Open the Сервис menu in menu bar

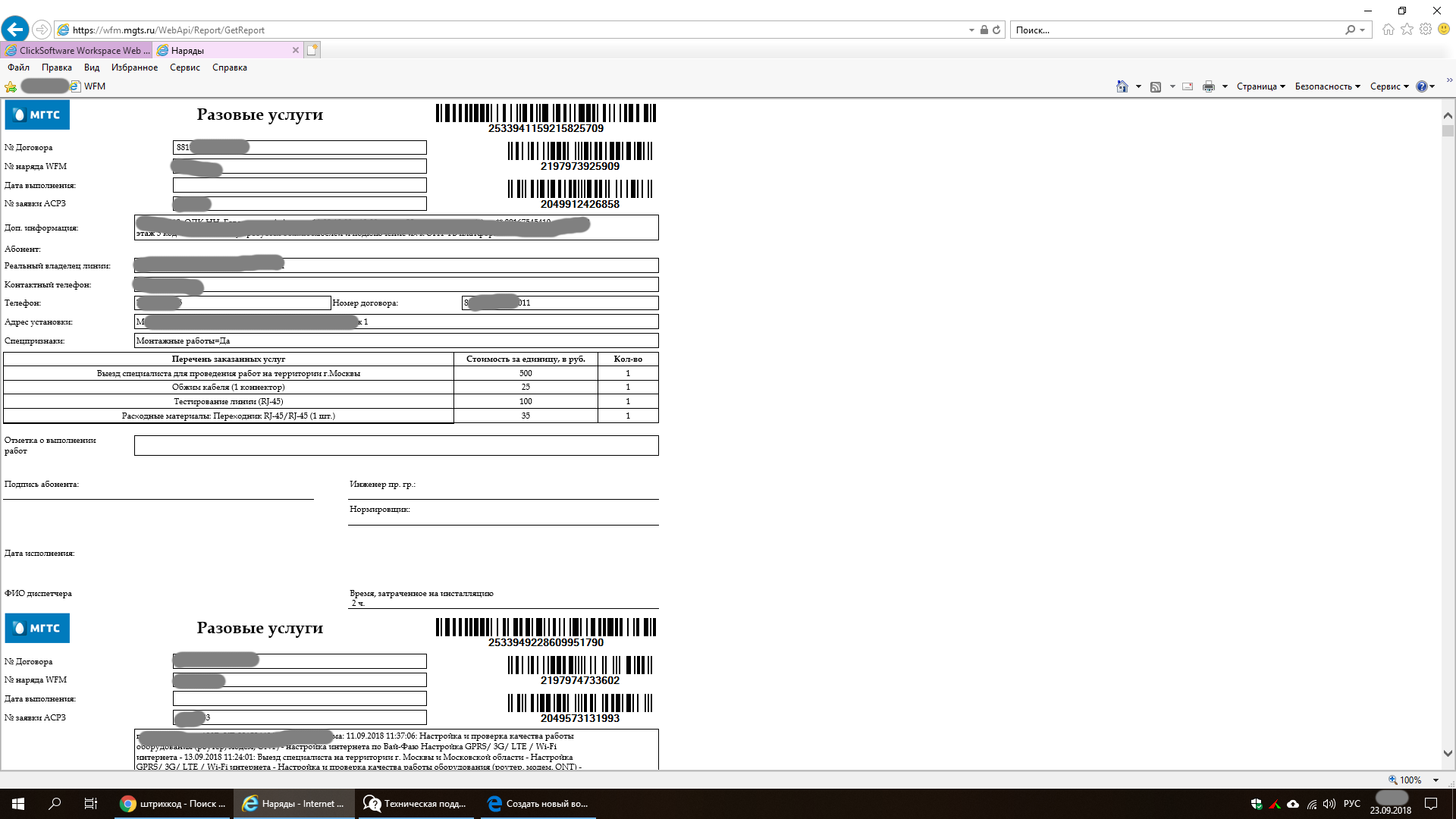[x=185, y=67]
